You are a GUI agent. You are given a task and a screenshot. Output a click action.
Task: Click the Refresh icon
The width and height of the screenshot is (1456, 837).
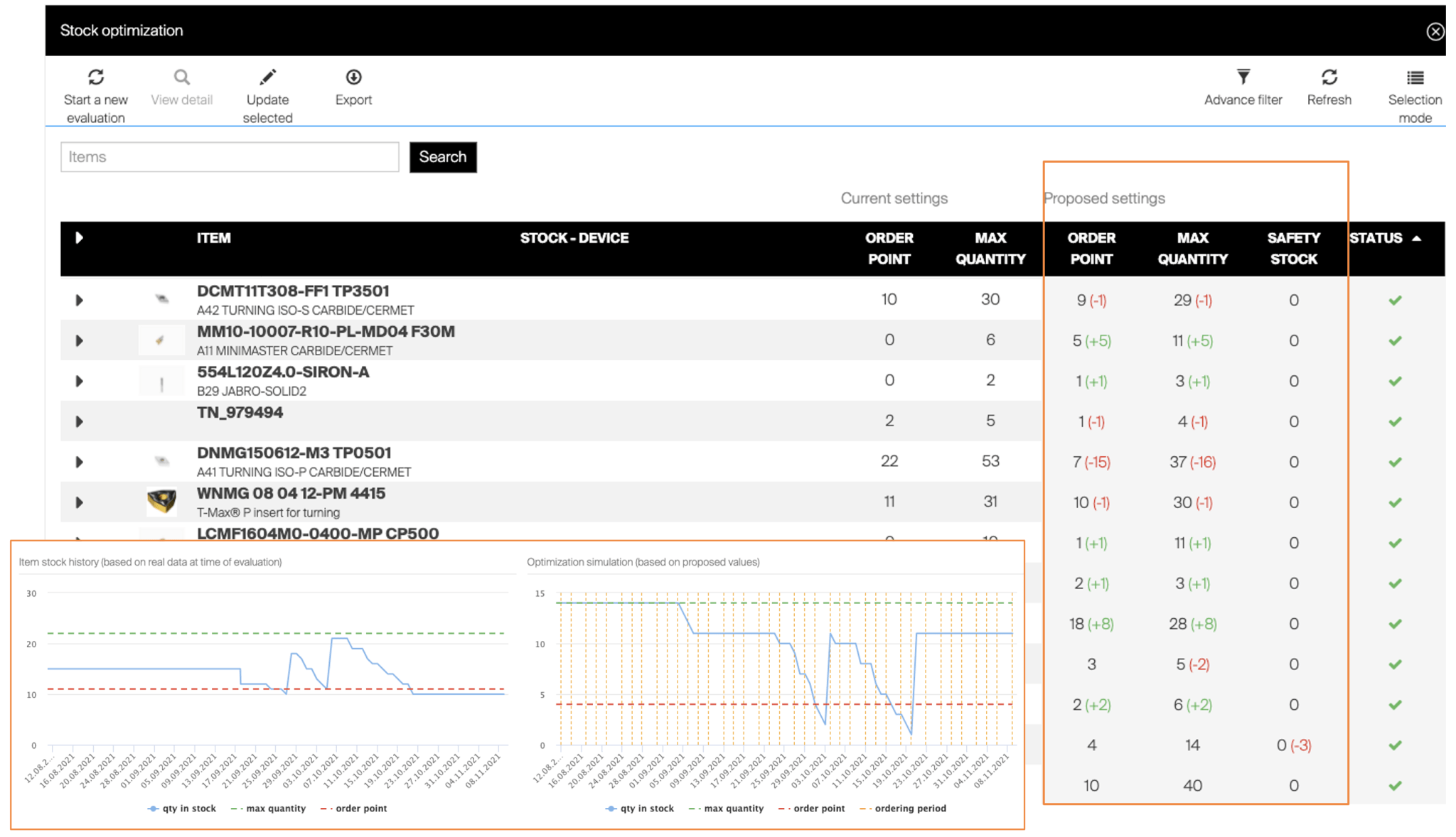(1329, 77)
